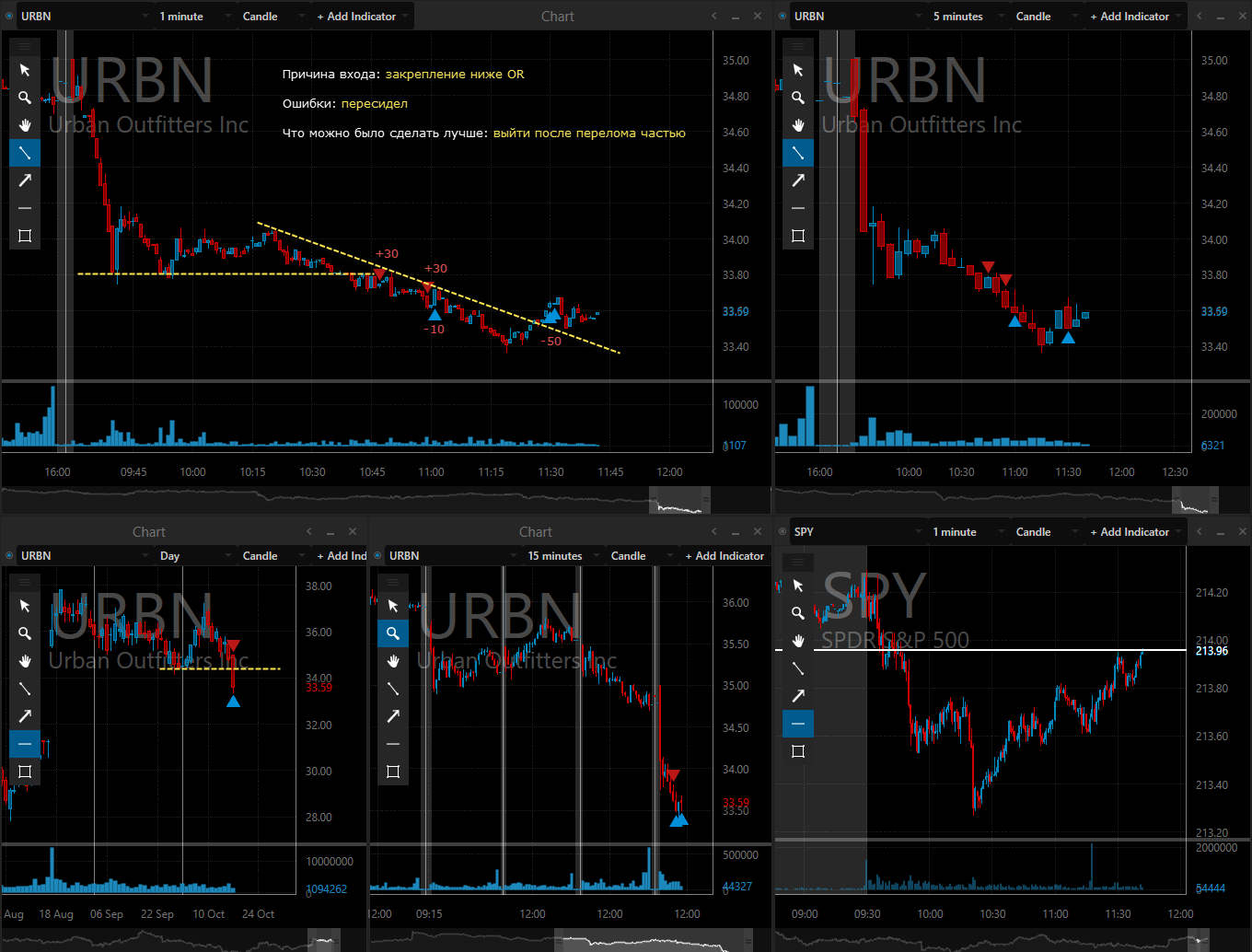Click Add Indicator in URBN 15 minutes chart
The image size is (1252, 952).
click(725, 556)
